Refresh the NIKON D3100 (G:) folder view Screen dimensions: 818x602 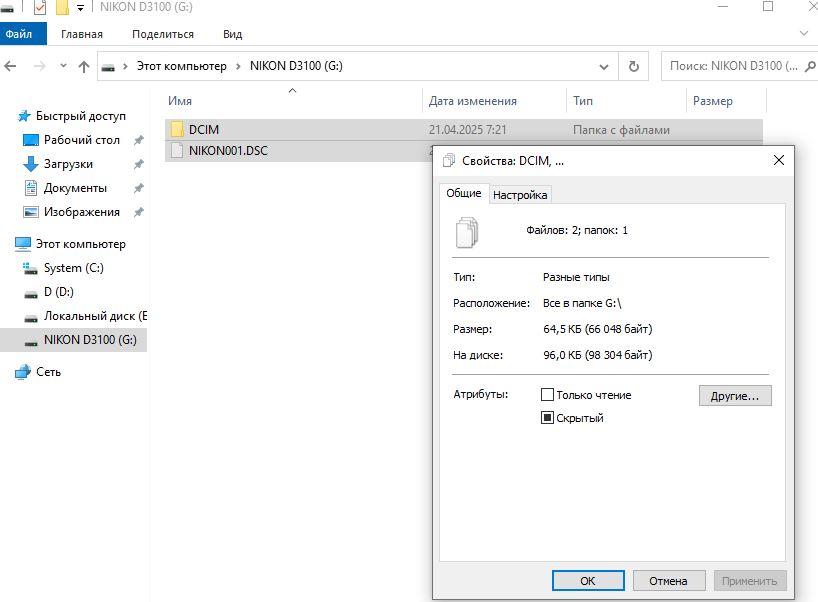pos(633,66)
